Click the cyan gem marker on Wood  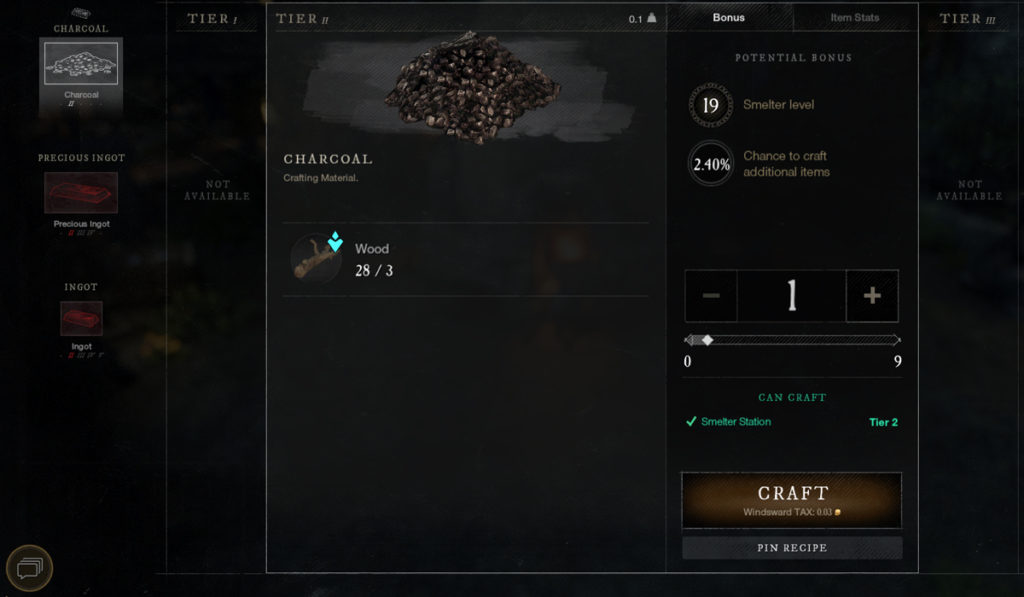[335, 242]
